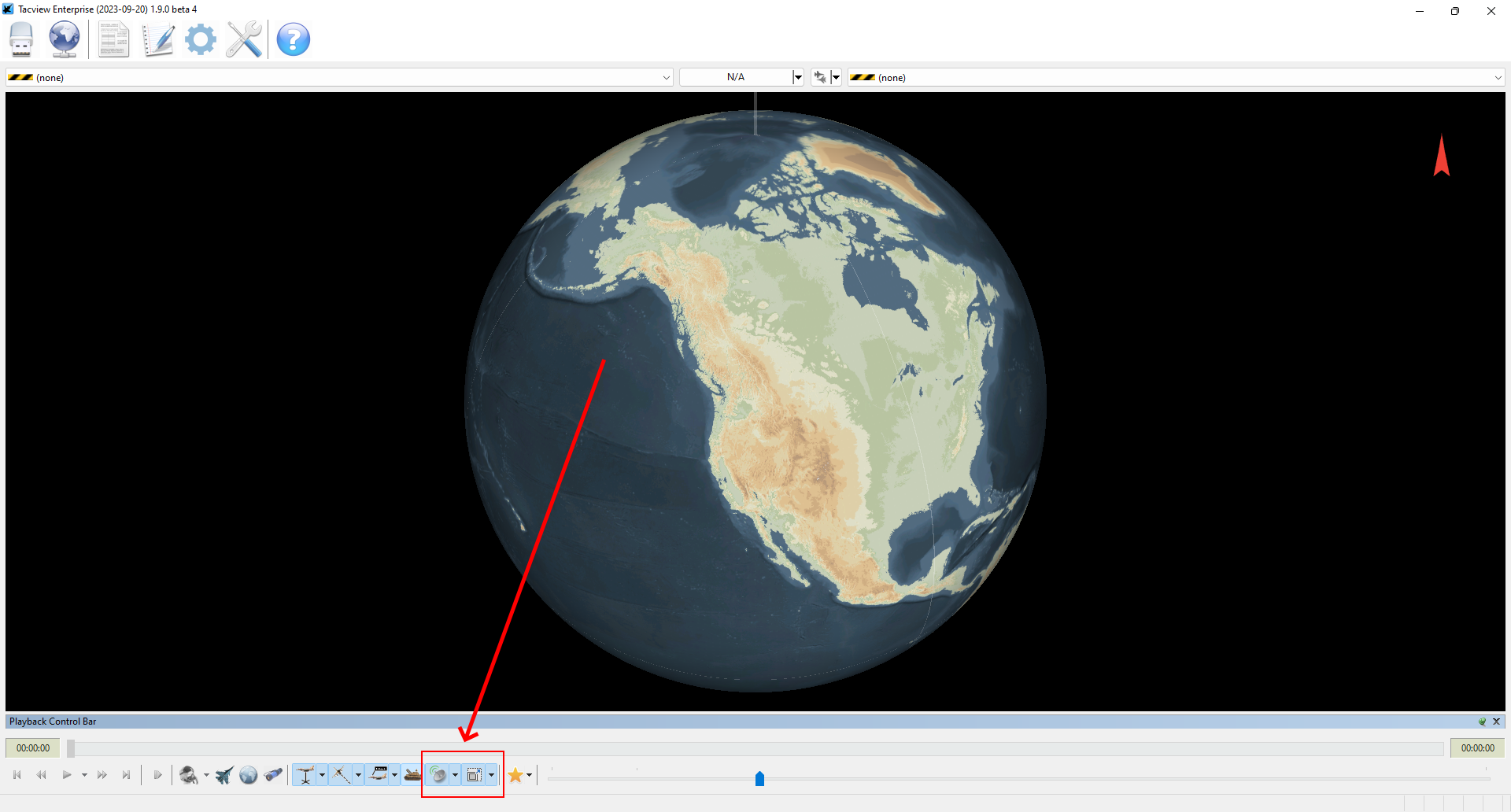Toggle aircraft altitude pole display

305,775
